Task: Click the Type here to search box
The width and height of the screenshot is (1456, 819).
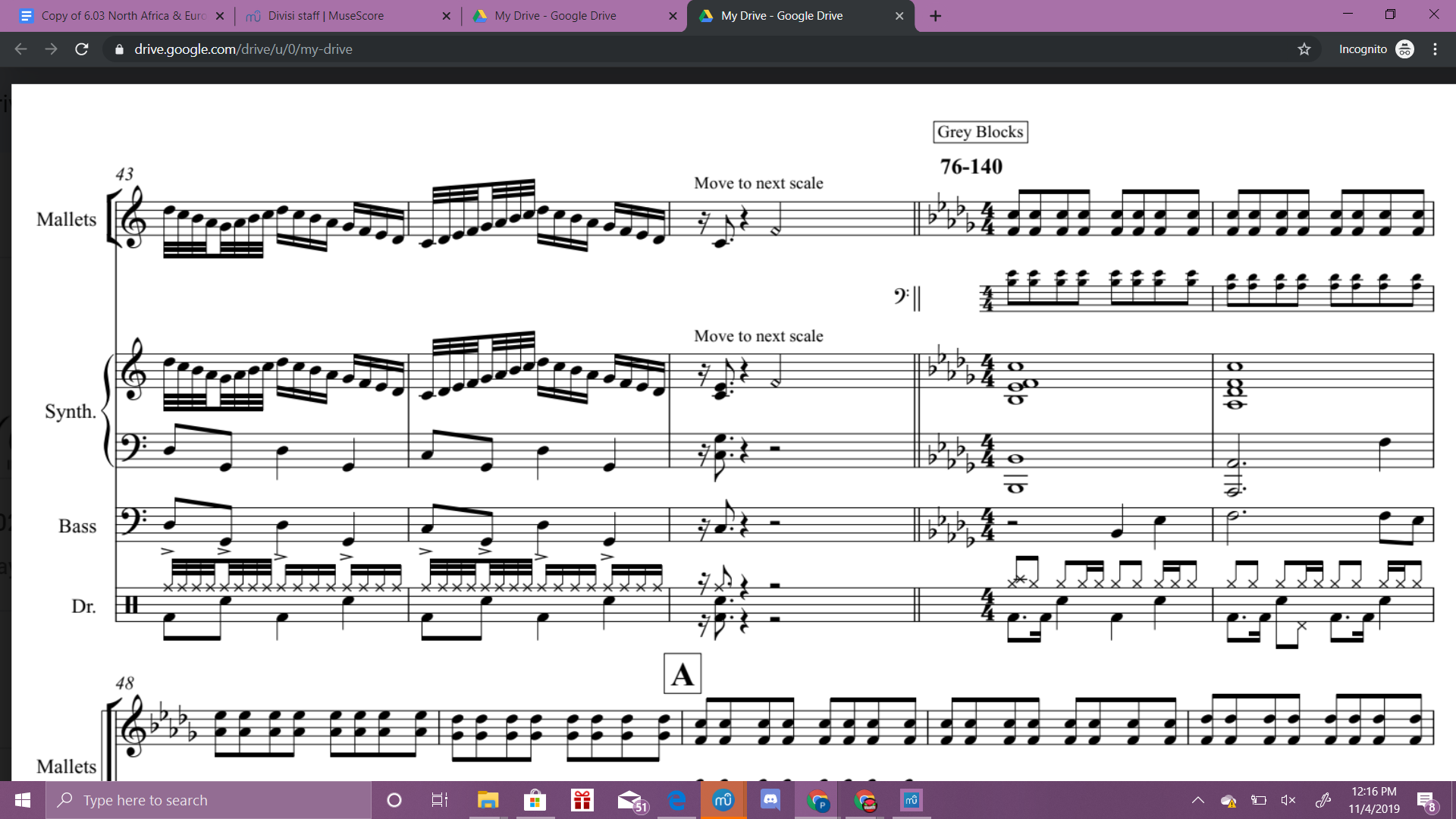Action: click(x=209, y=800)
